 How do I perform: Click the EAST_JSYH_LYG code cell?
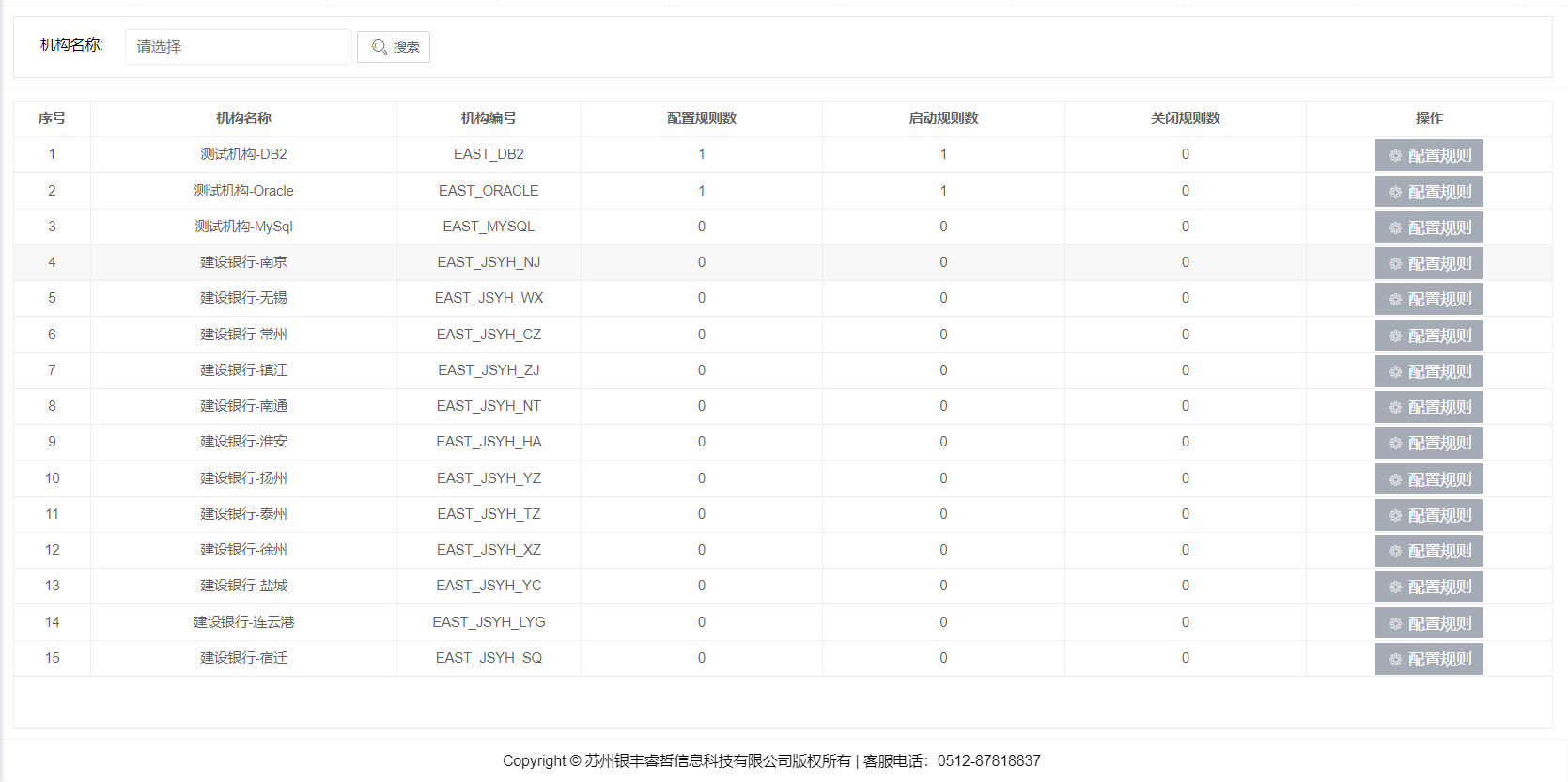489,622
